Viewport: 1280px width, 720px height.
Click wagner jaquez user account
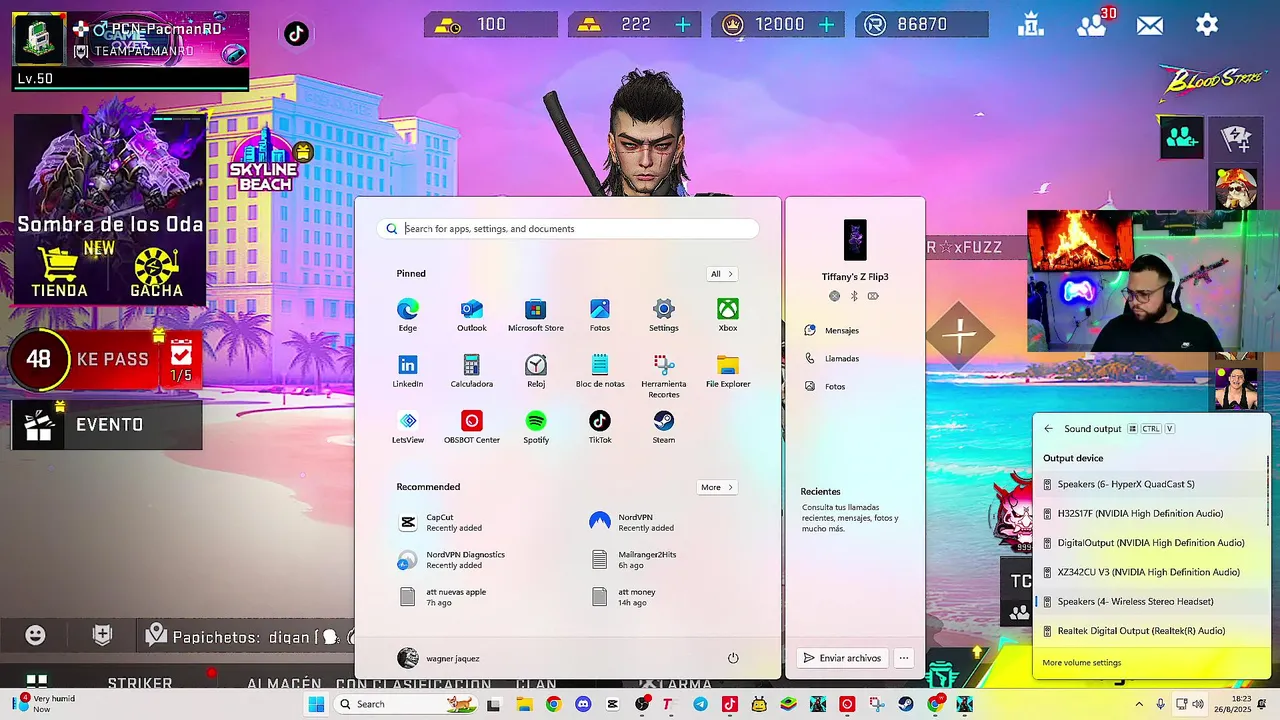pyautogui.click(x=438, y=658)
